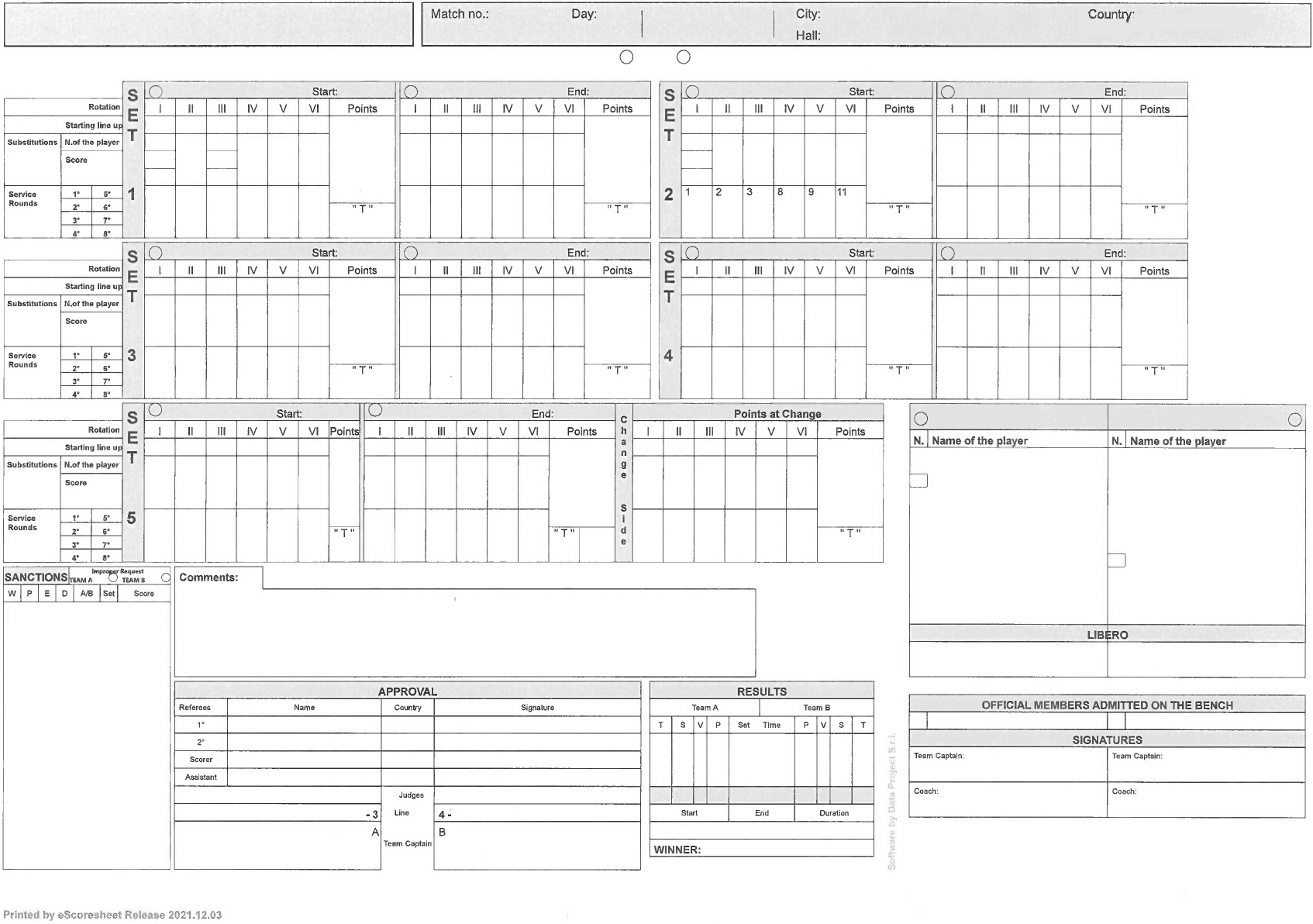Click the LIBERO header
The image size is (1313, 924).
(1107, 635)
